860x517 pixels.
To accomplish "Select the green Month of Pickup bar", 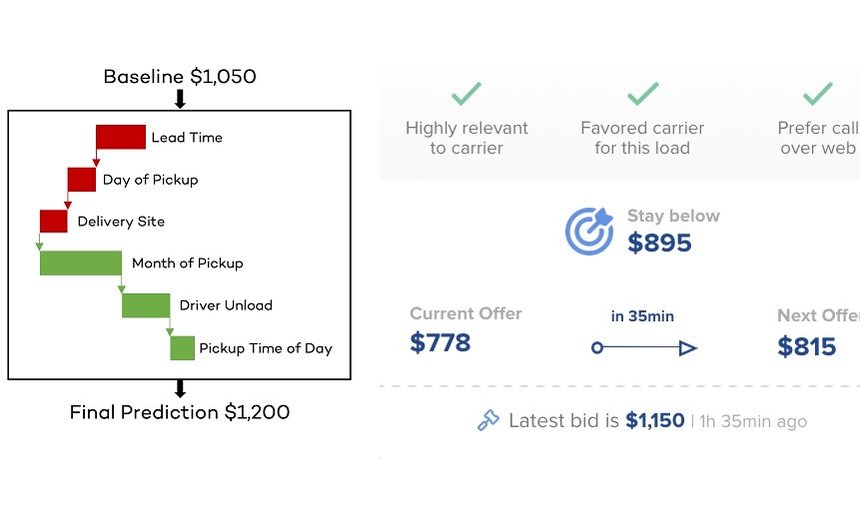I will coord(81,263).
